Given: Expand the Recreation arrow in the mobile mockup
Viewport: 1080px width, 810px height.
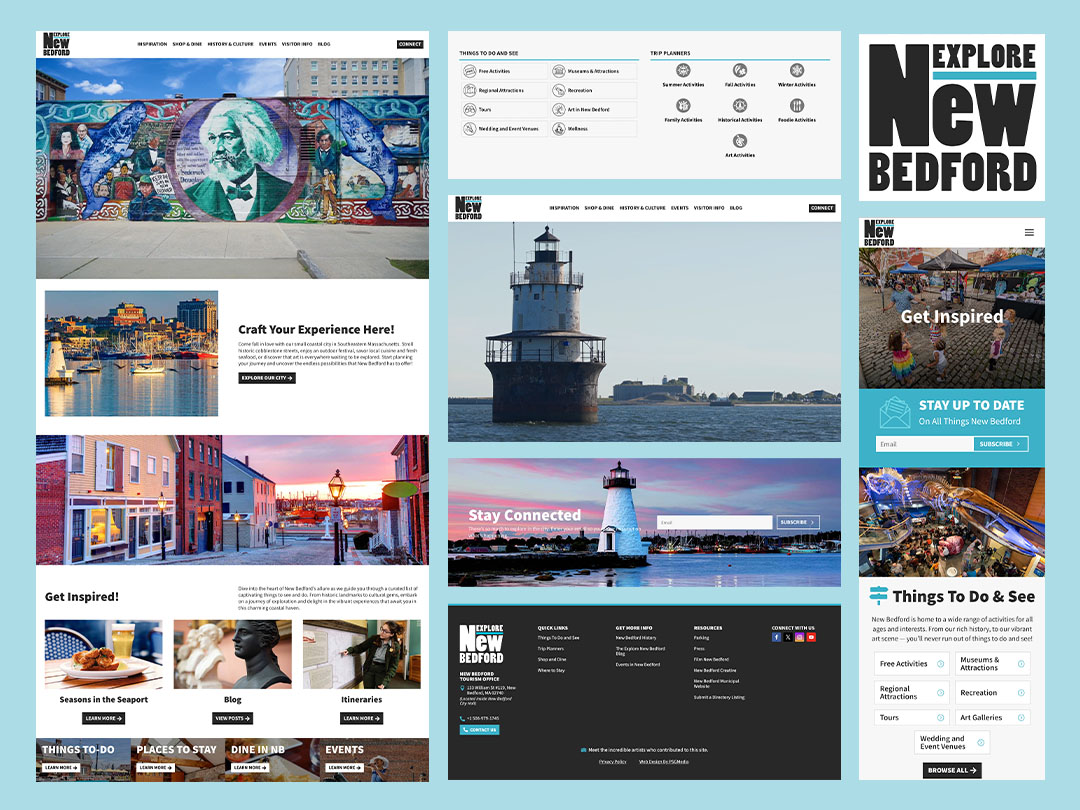Looking at the screenshot, I should 1021,693.
